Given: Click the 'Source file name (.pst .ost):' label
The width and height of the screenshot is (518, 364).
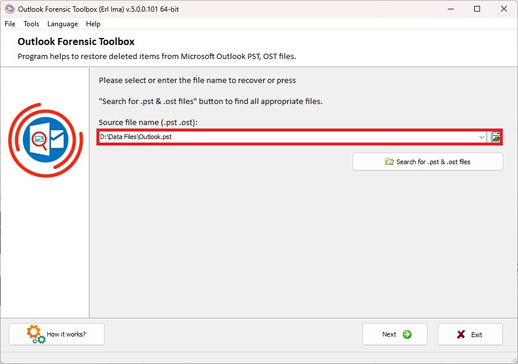Looking at the screenshot, I should tap(148, 122).
